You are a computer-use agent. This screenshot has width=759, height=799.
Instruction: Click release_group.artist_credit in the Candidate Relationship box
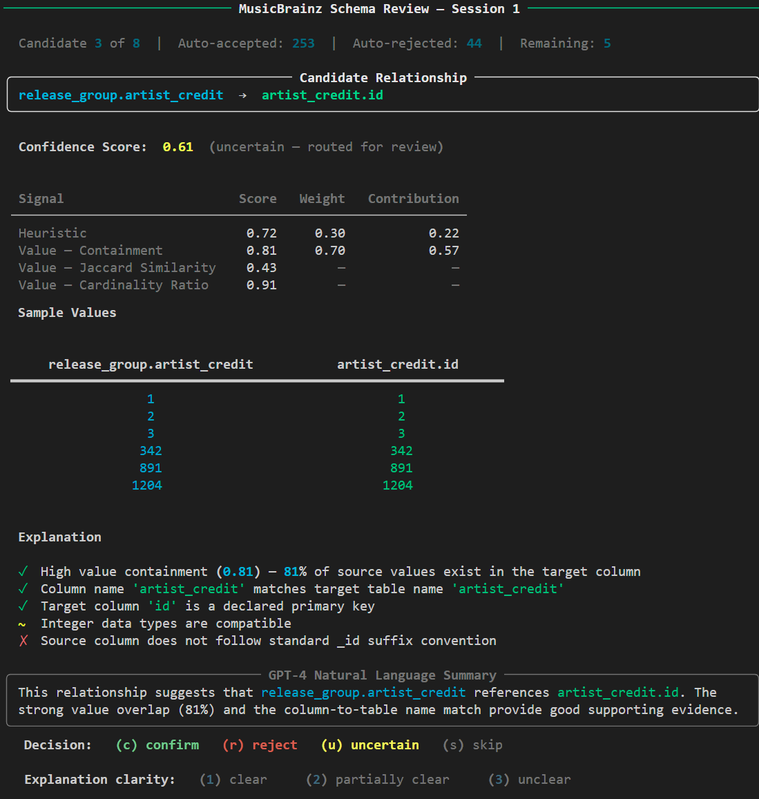(121, 95)
